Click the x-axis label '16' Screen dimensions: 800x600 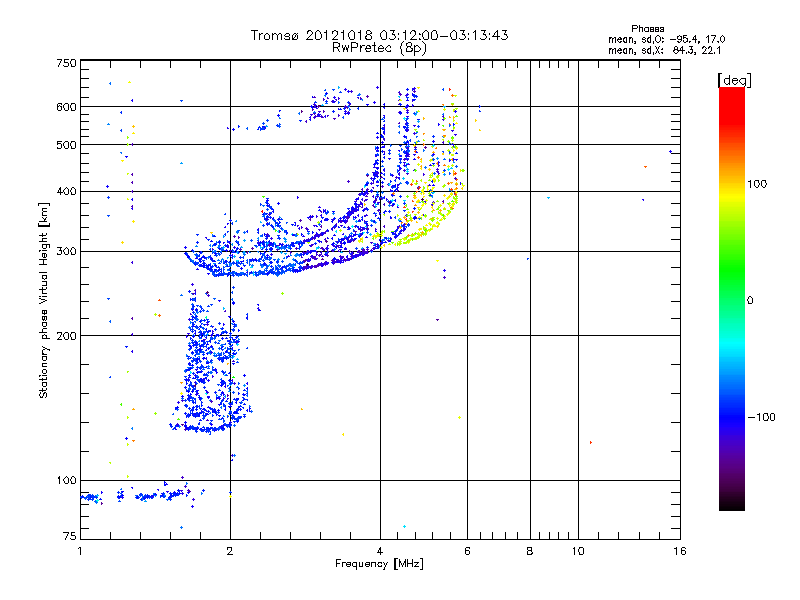(680, 551)
